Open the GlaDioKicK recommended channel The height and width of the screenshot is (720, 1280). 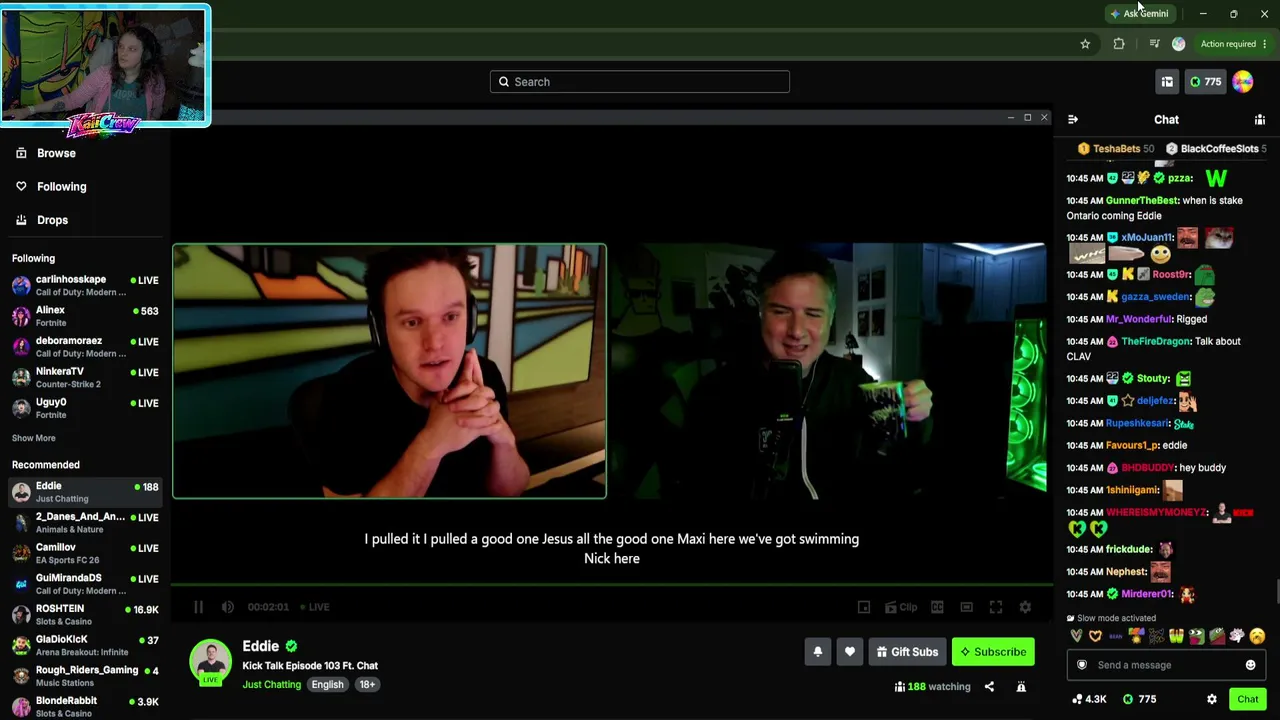[85, 645]
